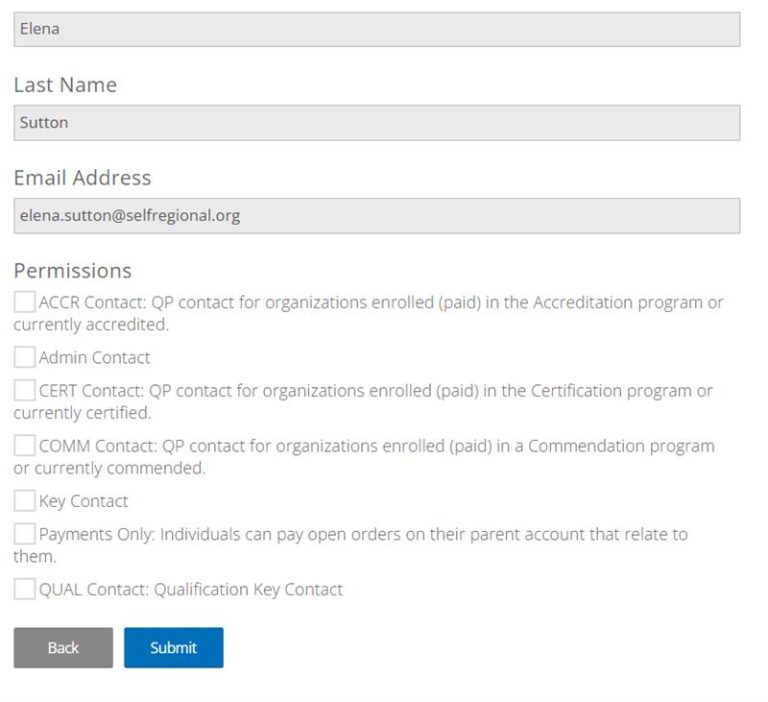Select the COMM Contact checkbox
The width and height of the screenshot is (768, 702).
tap(24, 446)
